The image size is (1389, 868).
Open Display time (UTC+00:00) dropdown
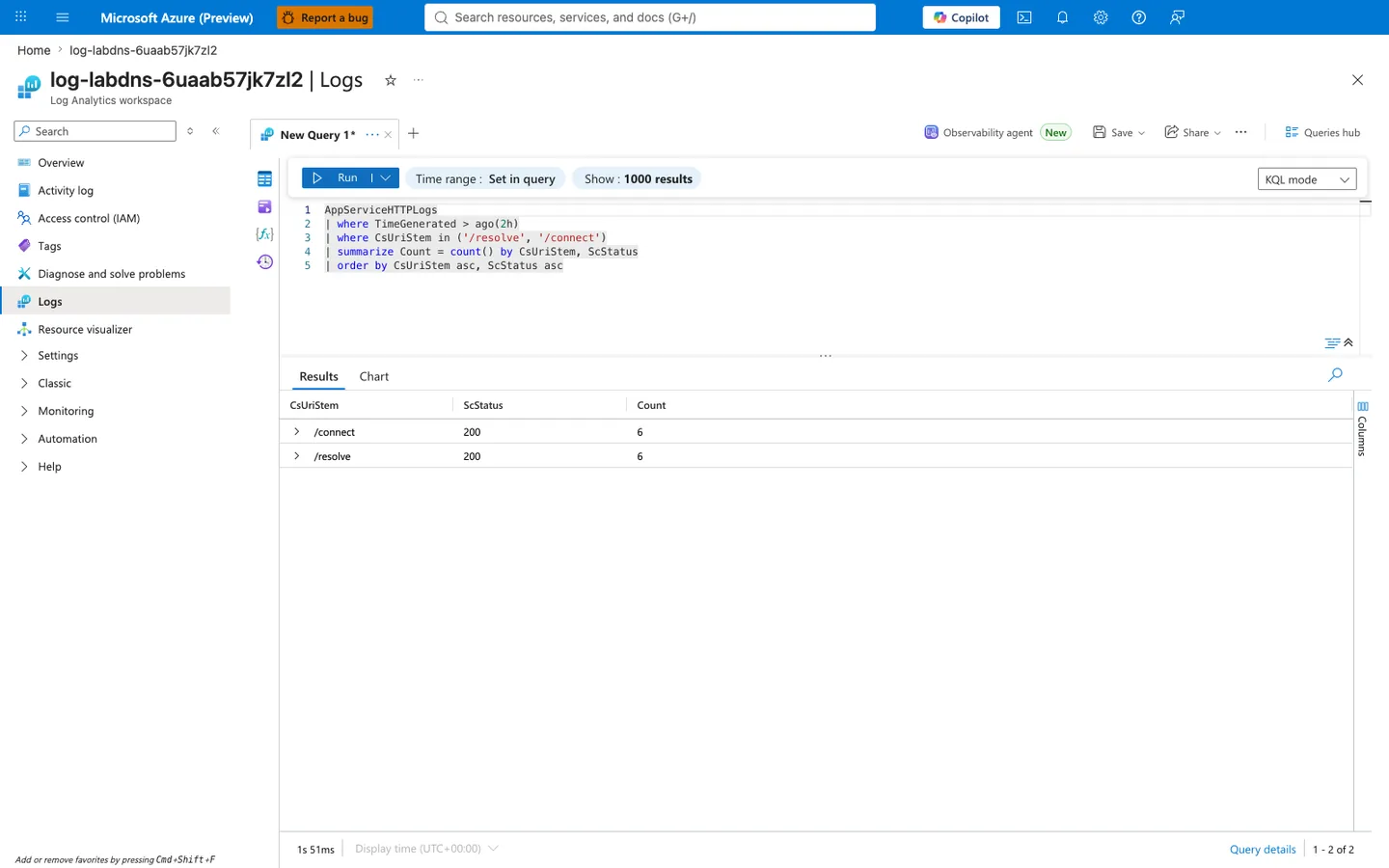(426, 849)
